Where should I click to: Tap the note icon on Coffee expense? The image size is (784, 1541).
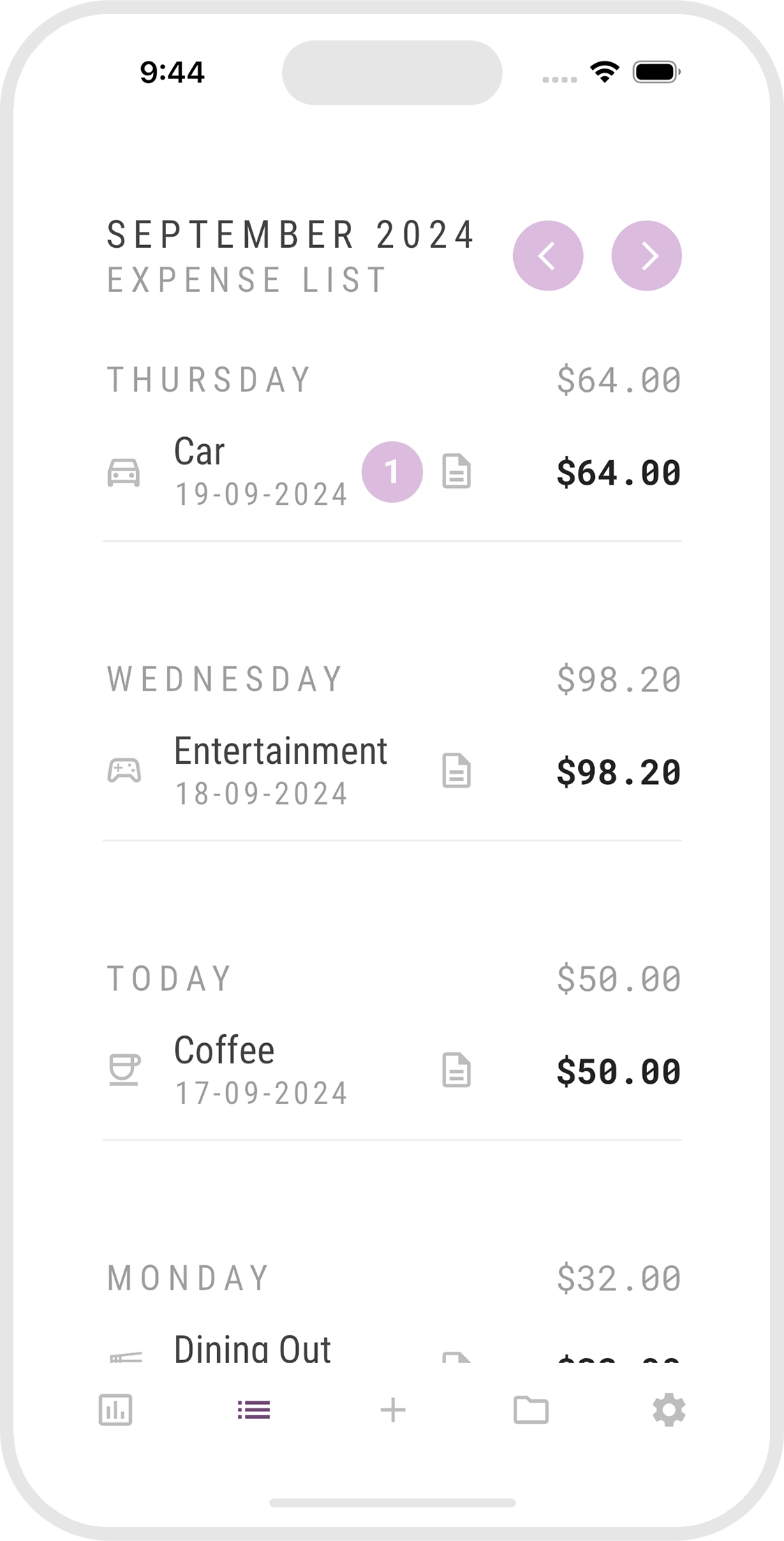click(x=457, y=1070)
